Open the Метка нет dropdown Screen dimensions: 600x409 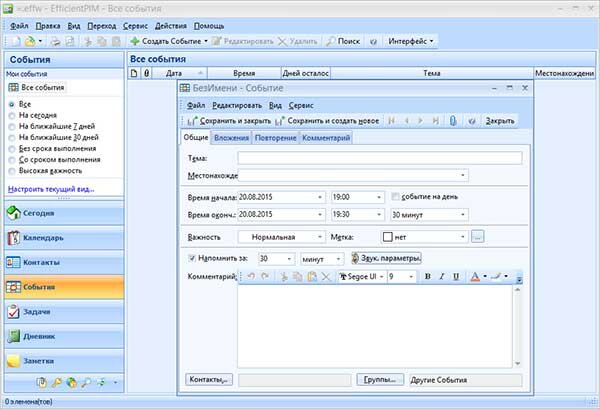pyautogui.click(x=463, y=237)
